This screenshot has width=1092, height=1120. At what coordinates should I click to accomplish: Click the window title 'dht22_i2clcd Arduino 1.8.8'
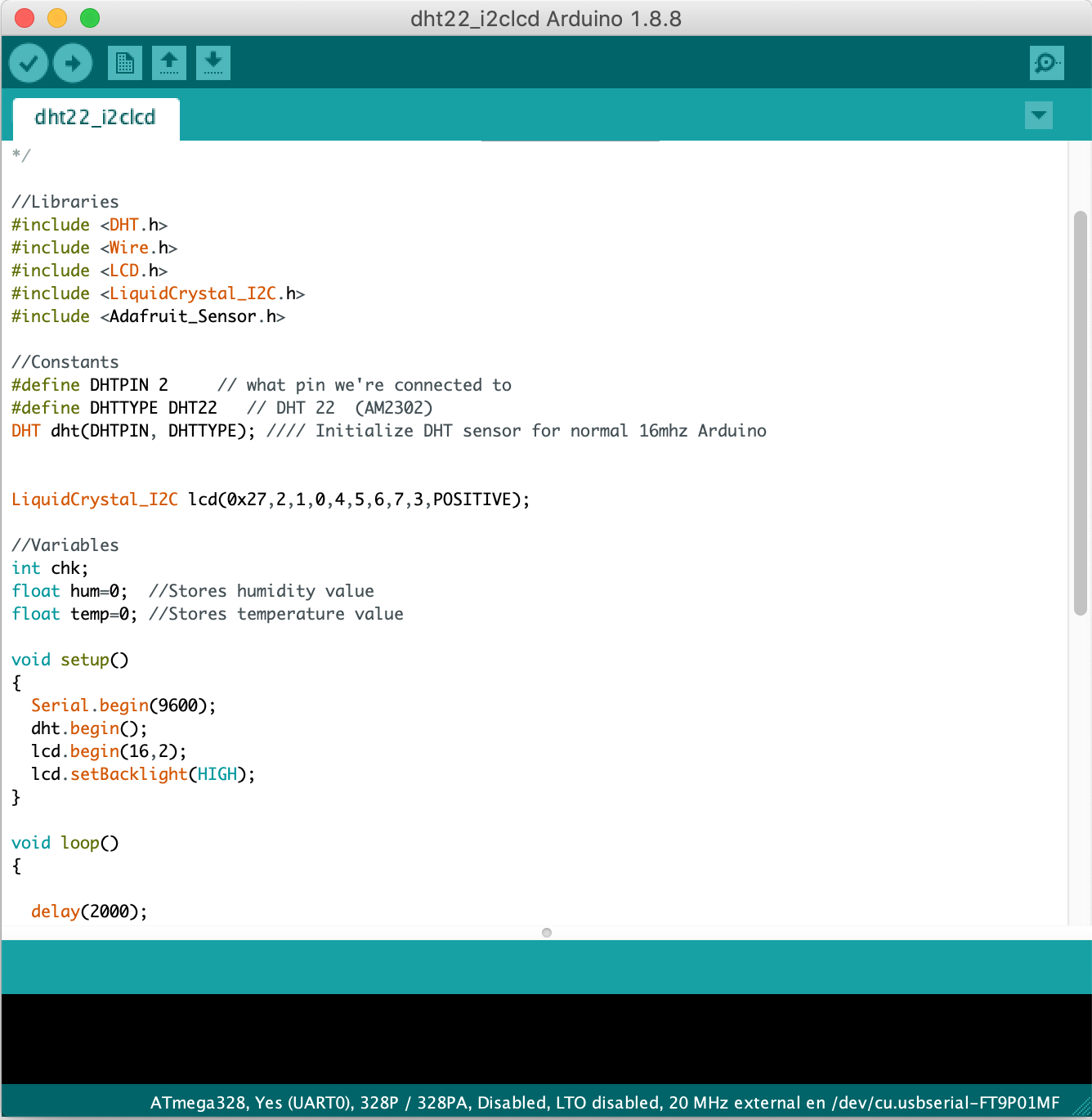546,19
